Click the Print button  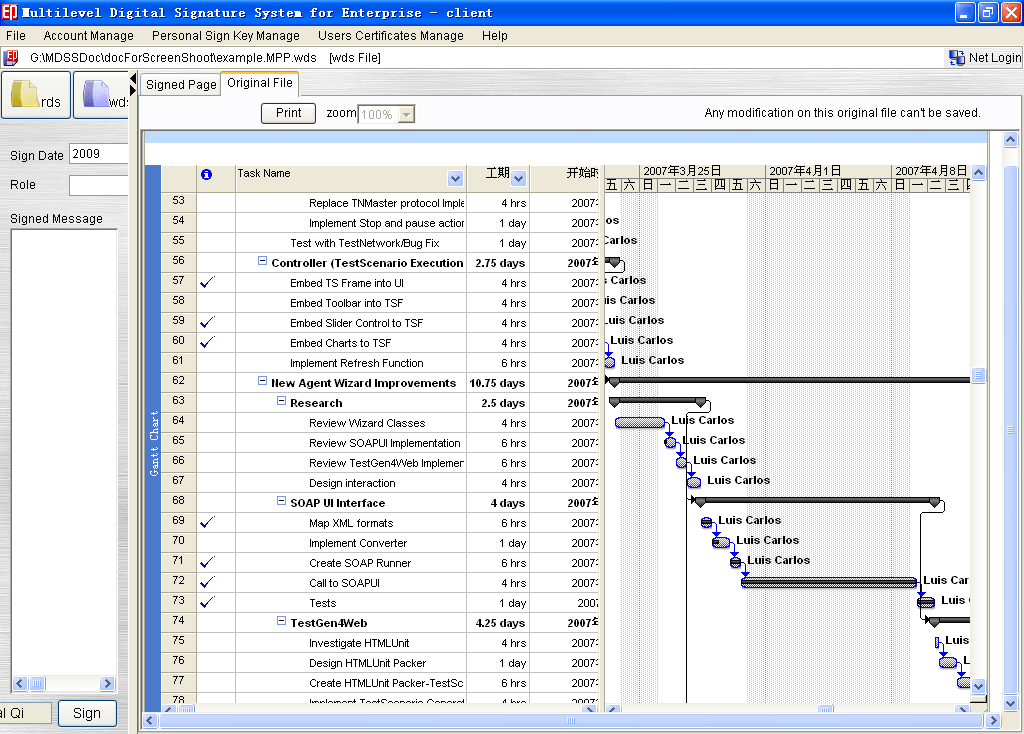(x=289, y=113)
